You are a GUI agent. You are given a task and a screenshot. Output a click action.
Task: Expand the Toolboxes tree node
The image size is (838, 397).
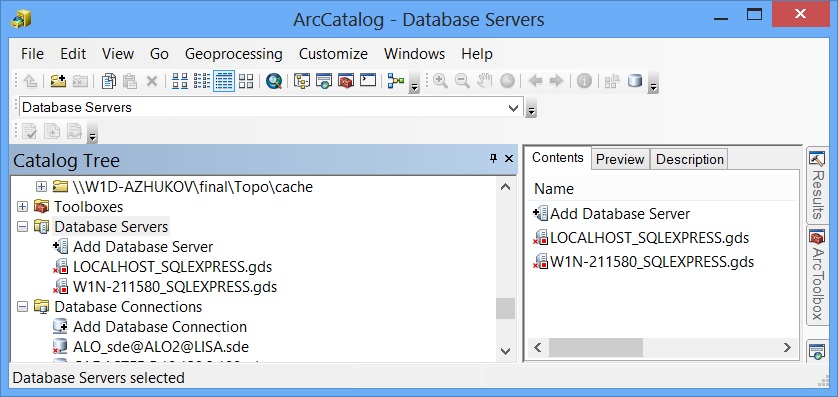pos(22,206)
